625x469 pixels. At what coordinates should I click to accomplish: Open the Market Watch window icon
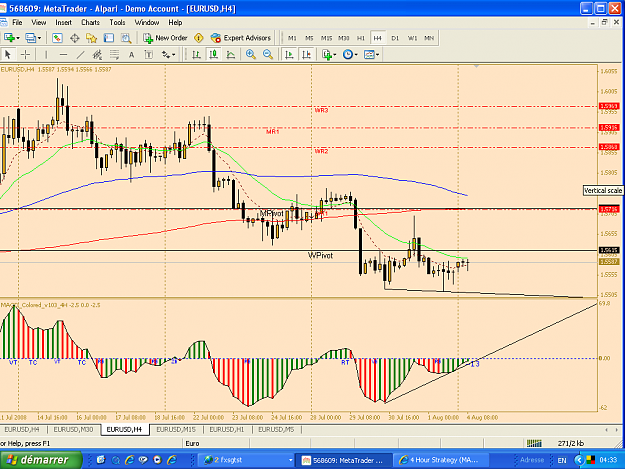coord(57,38)
